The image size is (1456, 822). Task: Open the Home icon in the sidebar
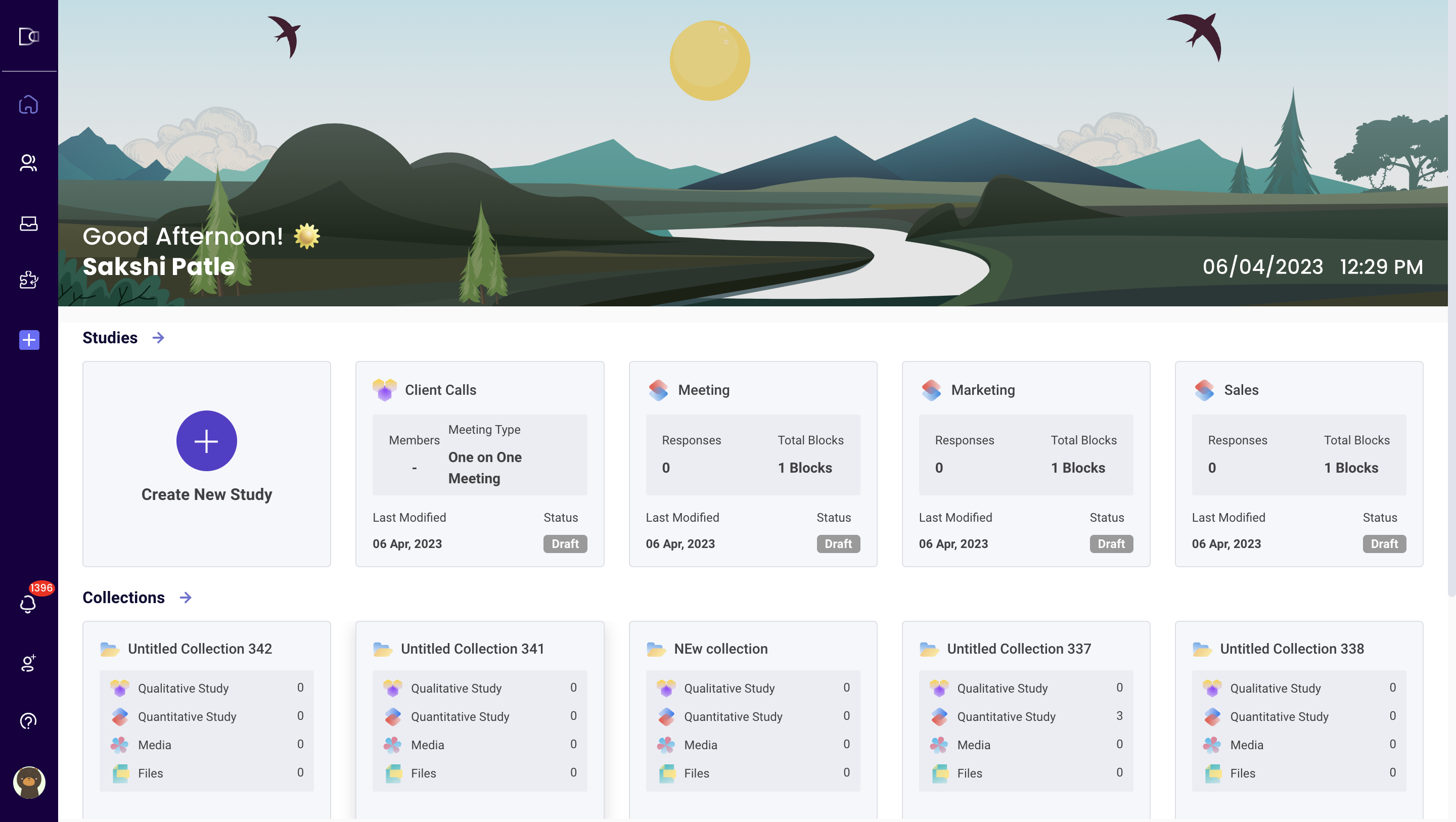pyautogui.click(x=28, y=105)
